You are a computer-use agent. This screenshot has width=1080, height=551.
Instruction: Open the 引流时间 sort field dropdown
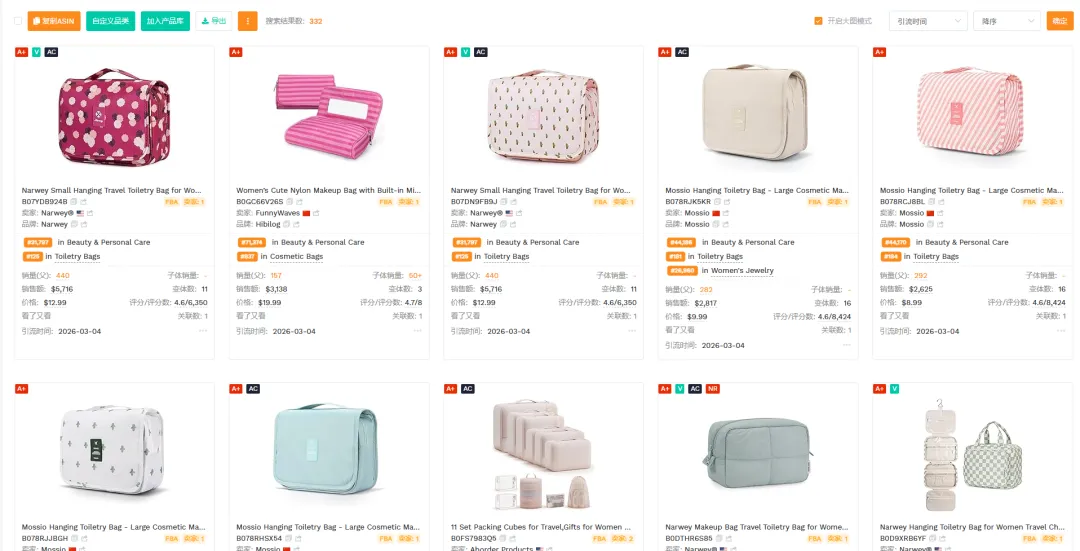927,21
